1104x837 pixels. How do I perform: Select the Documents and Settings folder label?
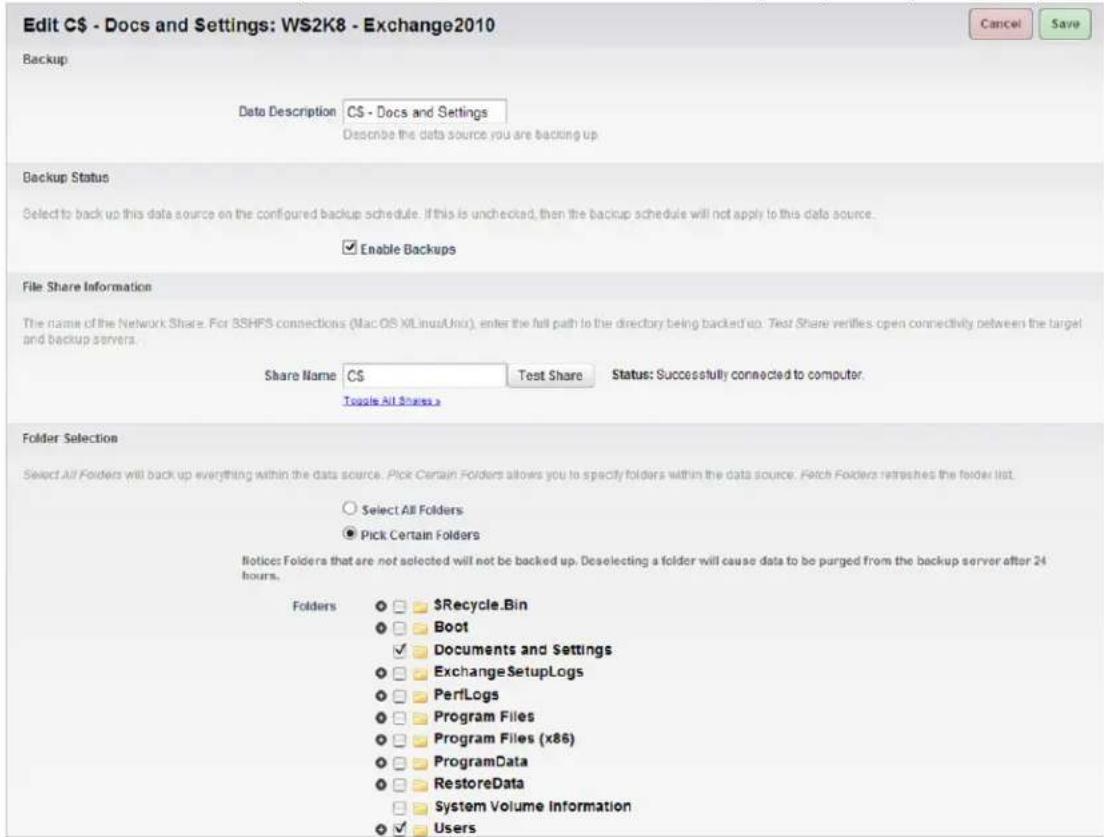pos(522,650)
